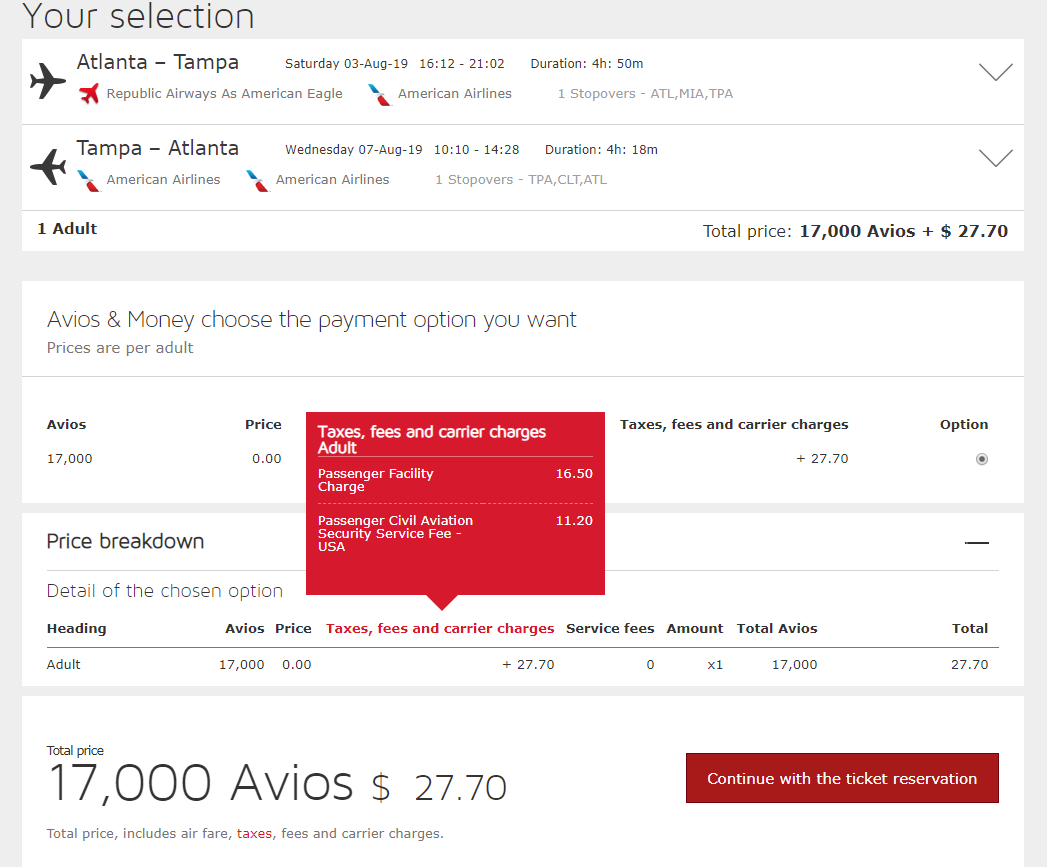Open the red taxes link below total price
Viewport: 1047px width, 867px height.
point(253,833)
